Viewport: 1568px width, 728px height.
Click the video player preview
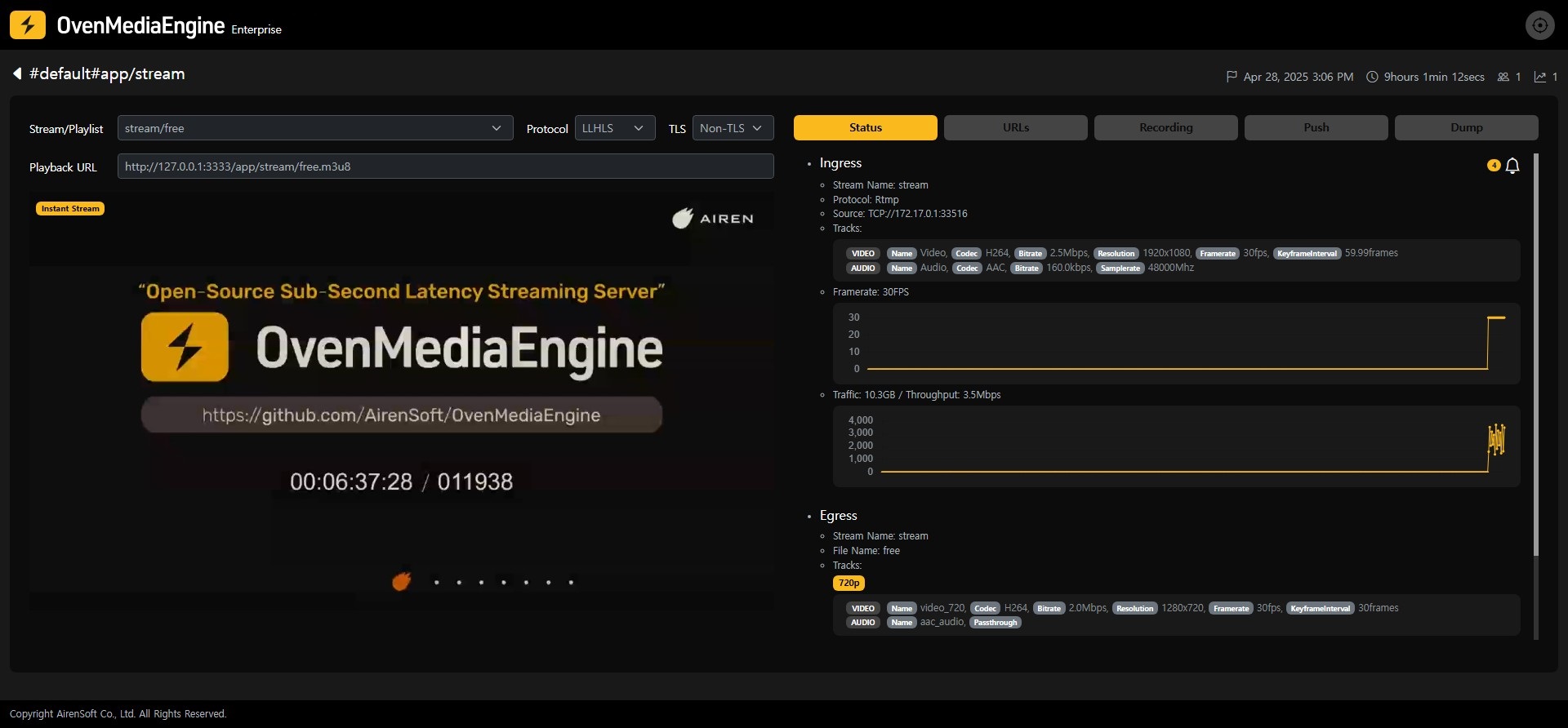(x=402, y=402)
